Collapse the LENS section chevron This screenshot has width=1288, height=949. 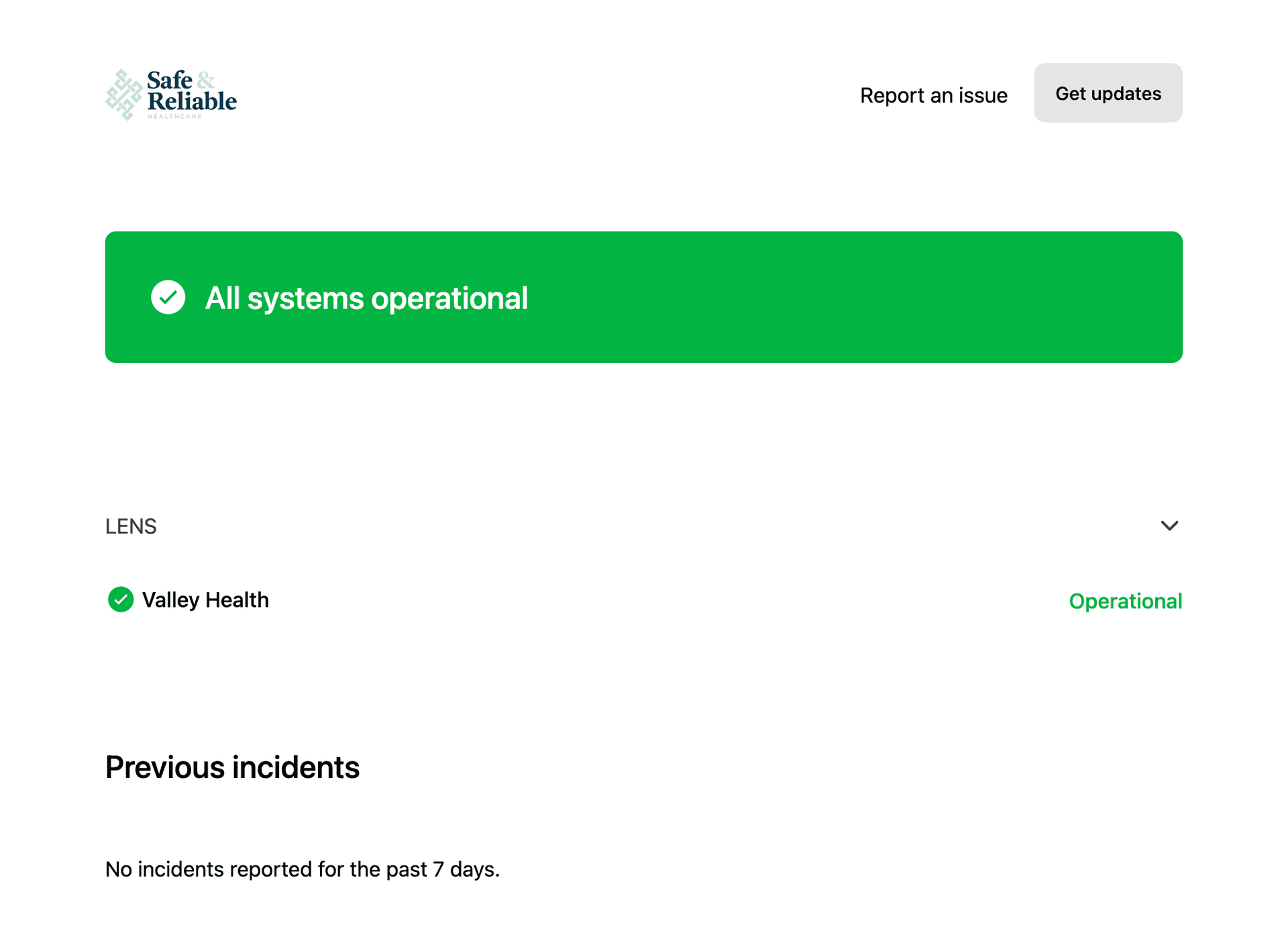(1169, 526)
